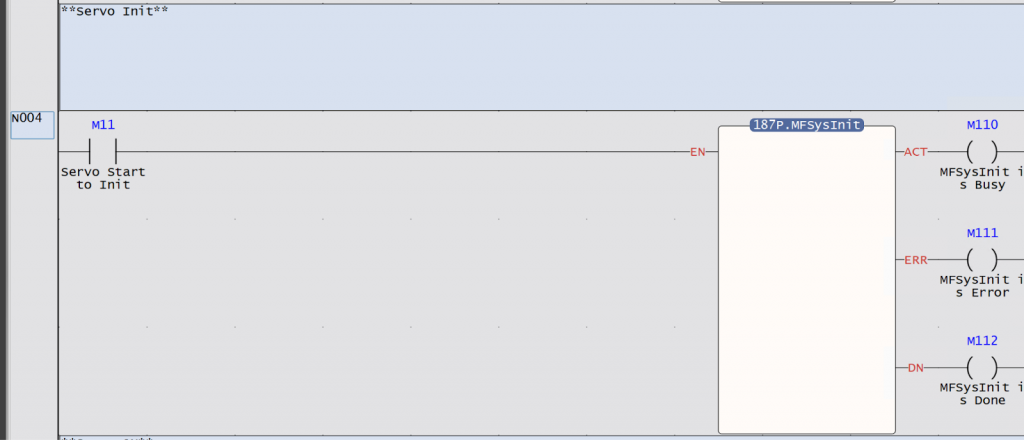The width and height of the screenshot is (1024, 440).
Task: Select the 'MFSysInit is Error' description
Action: 982,287
